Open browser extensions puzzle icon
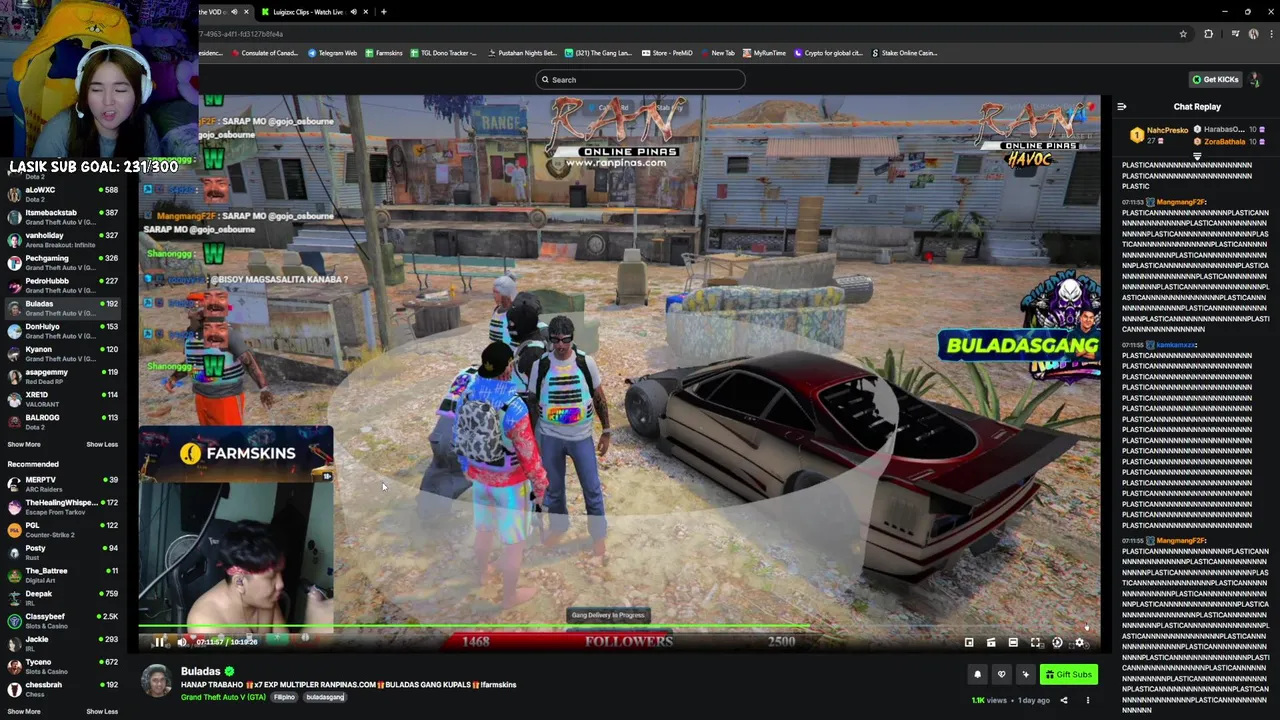The height and width of the screenshot is (720, 1280). point(1208,34)
